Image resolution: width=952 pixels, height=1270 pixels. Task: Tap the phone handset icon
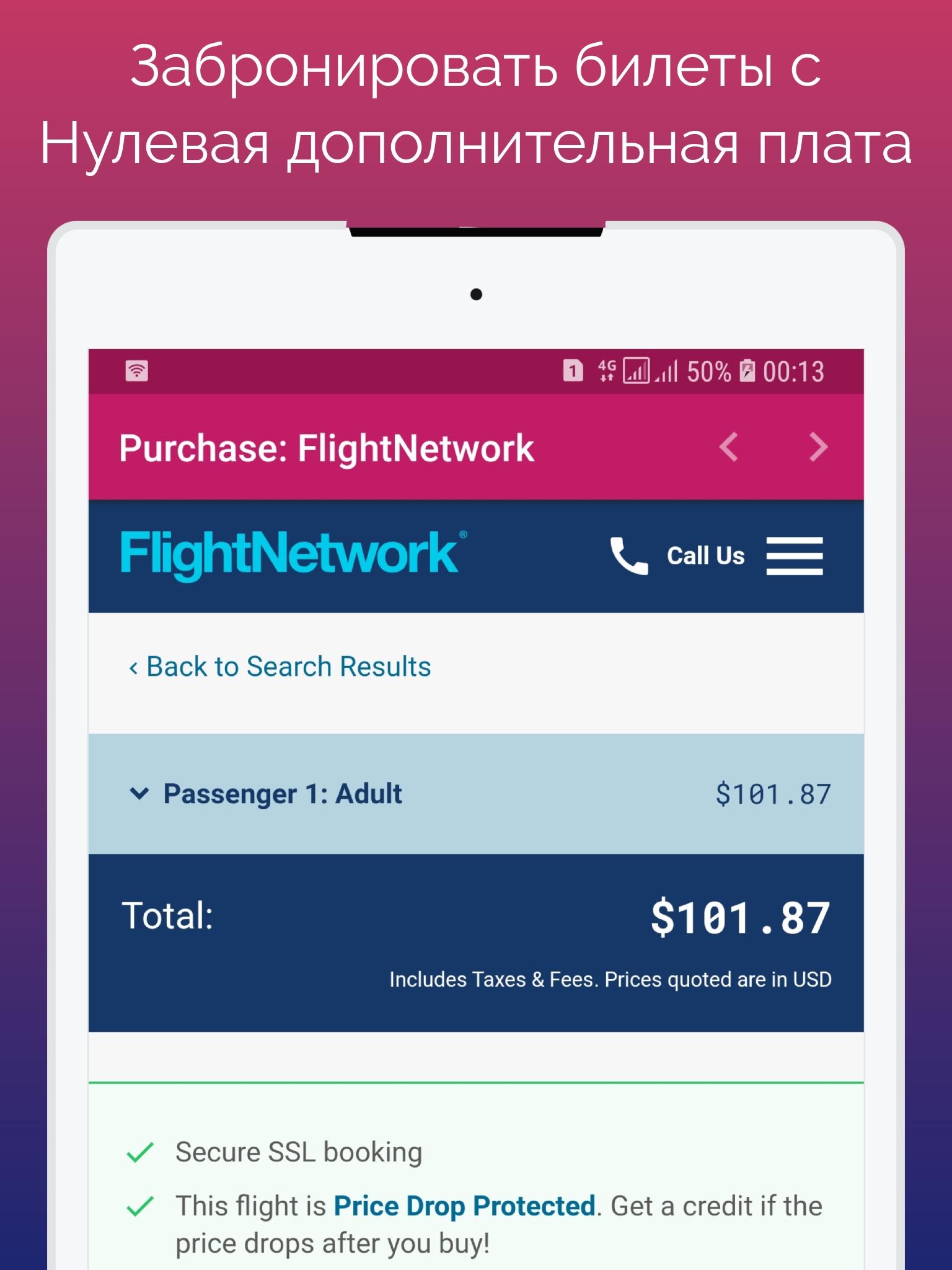[628, 556]
